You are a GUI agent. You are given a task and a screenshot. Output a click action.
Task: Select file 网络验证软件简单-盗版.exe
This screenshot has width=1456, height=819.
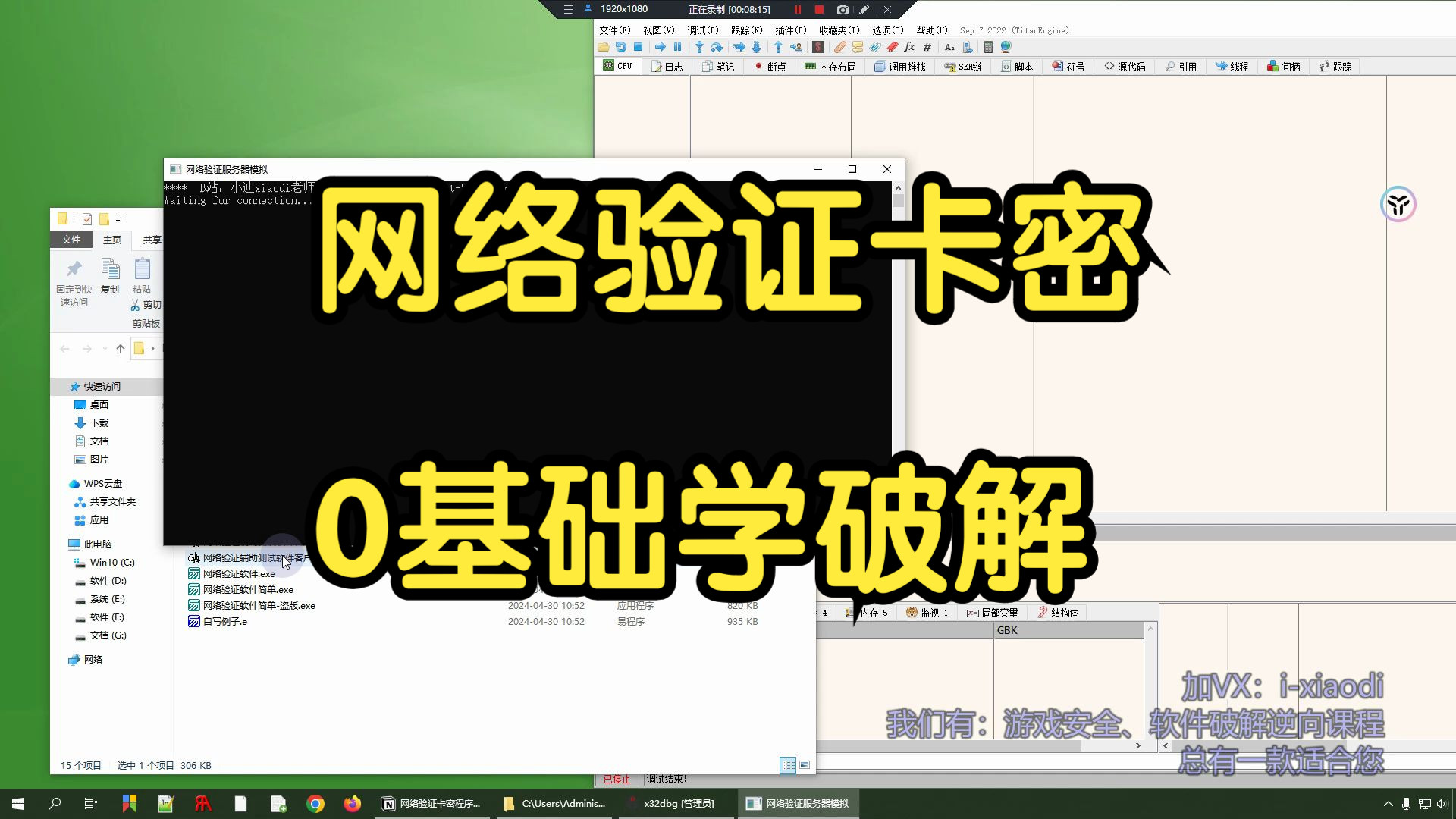tap(259, 606)
